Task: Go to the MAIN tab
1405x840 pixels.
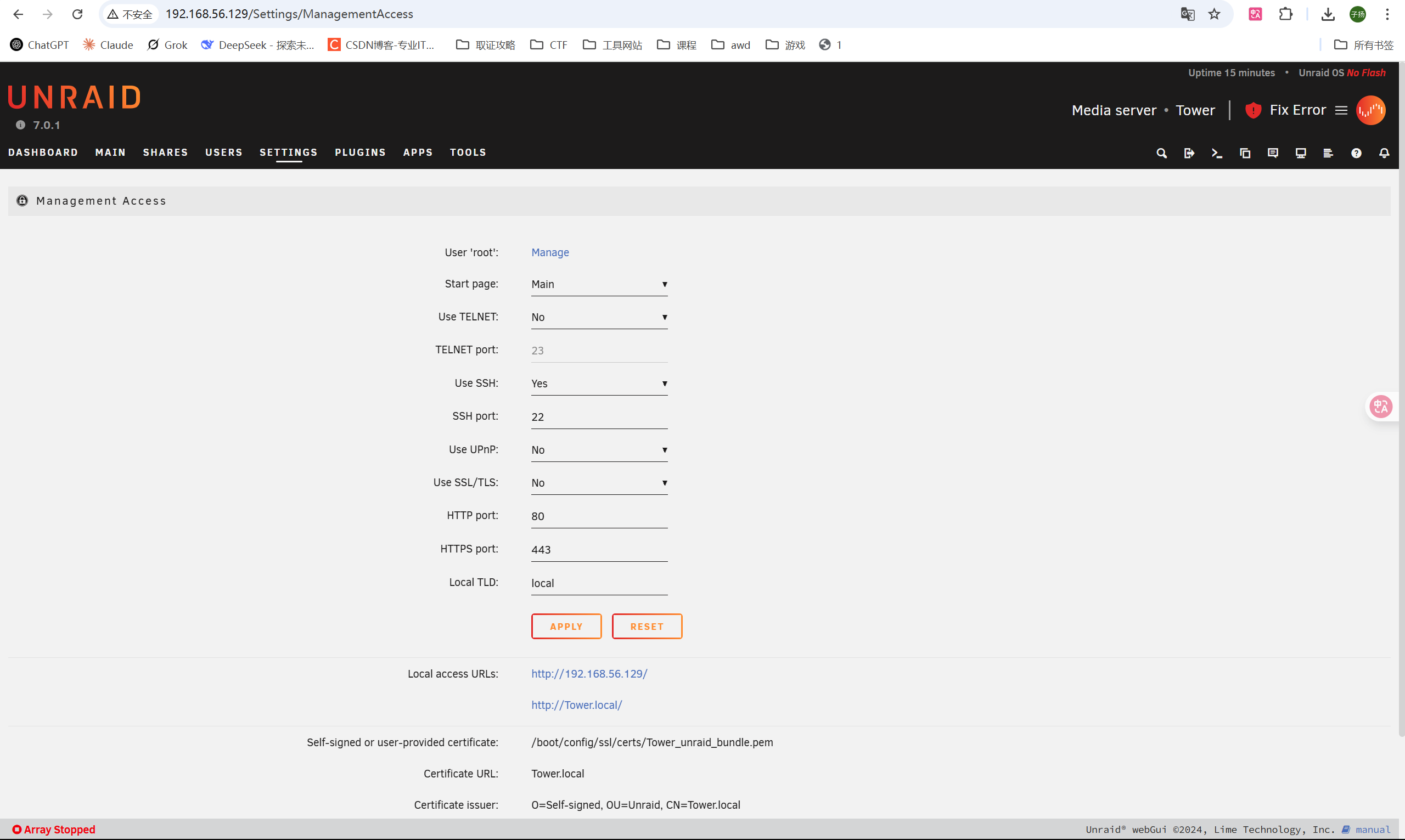Action: point(110,153)
